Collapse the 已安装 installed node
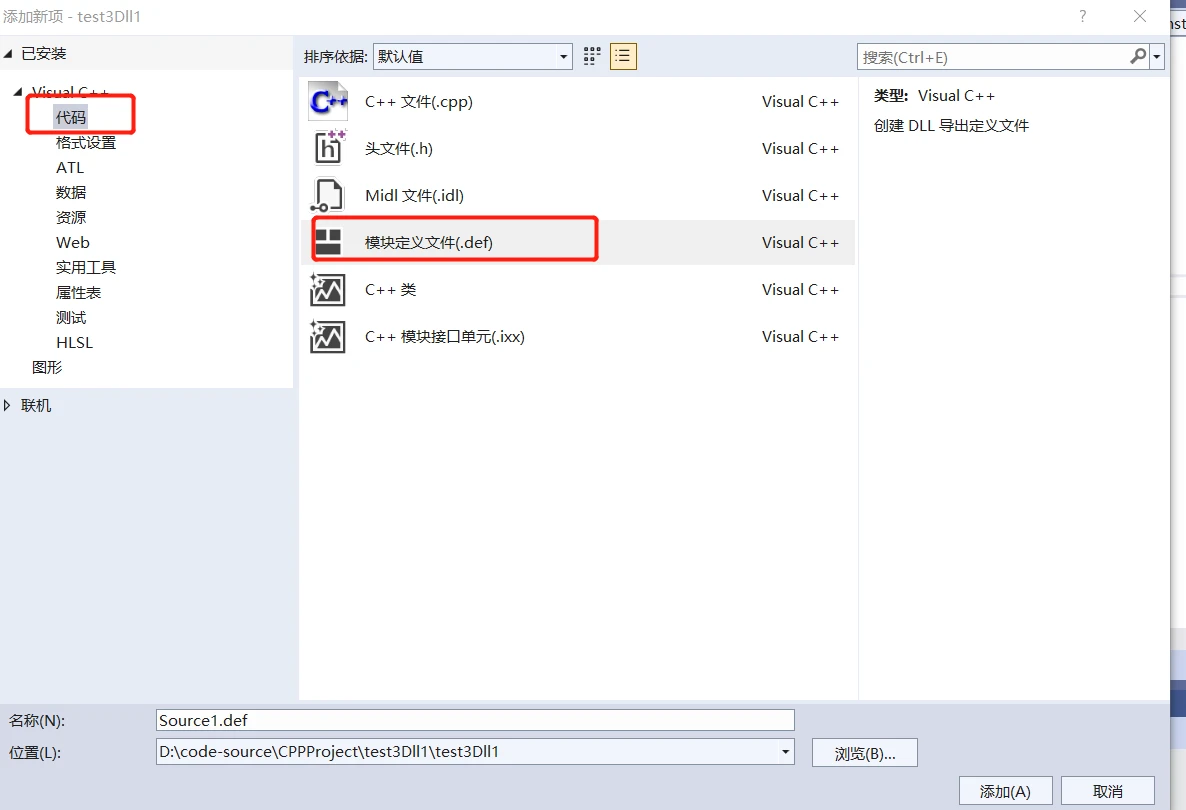This screenshot has width=1186, height=810. pos(8,53)
